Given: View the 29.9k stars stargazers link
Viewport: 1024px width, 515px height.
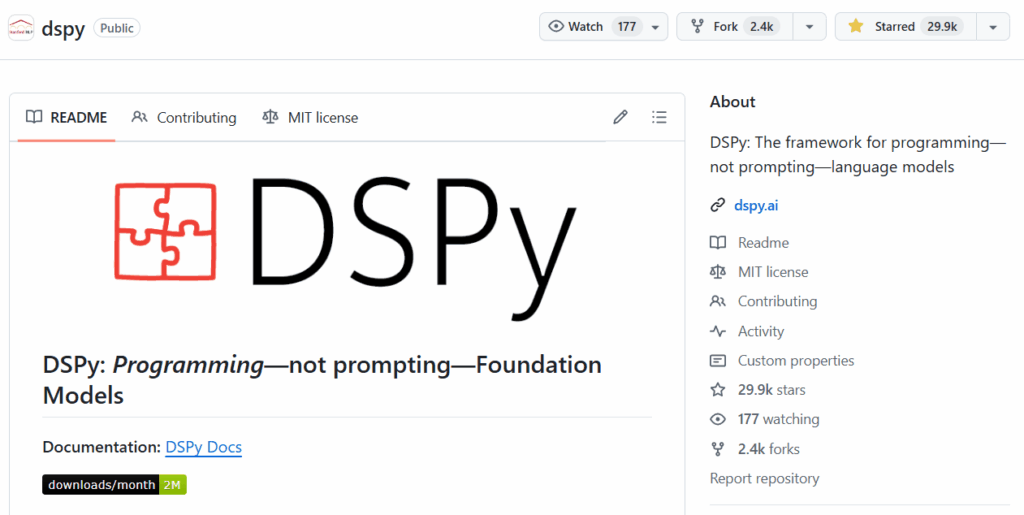Looking at the screenshot, I should click(x=770, y=390).
